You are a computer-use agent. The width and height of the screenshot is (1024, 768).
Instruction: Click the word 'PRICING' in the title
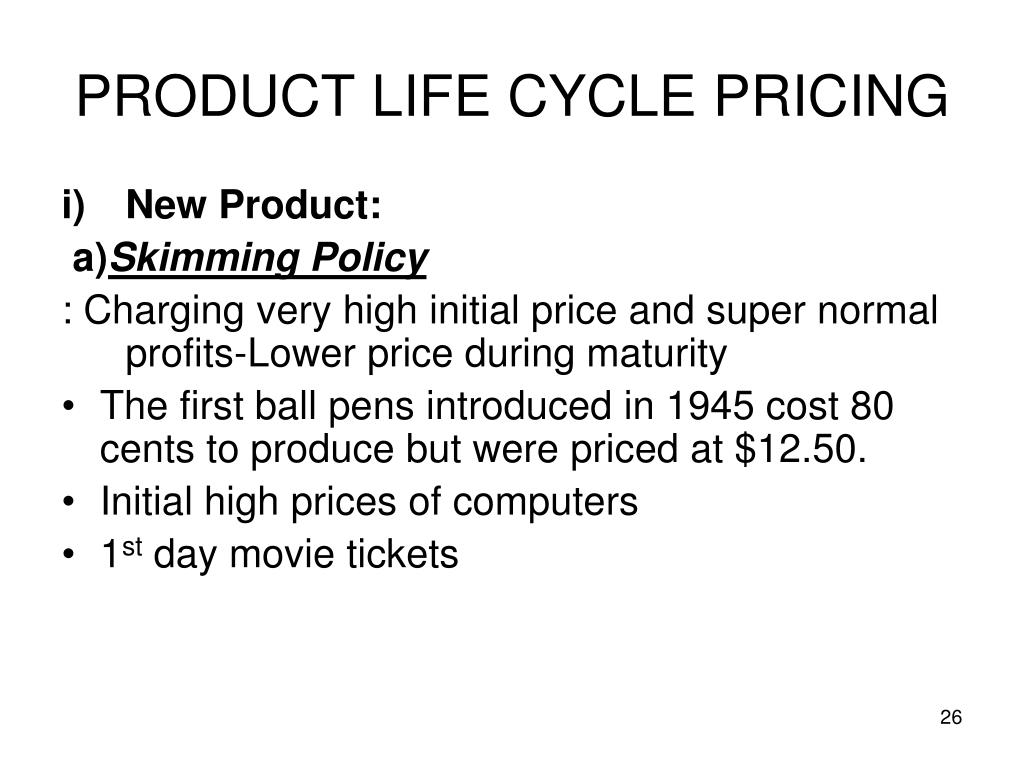[x=831, y=96]
